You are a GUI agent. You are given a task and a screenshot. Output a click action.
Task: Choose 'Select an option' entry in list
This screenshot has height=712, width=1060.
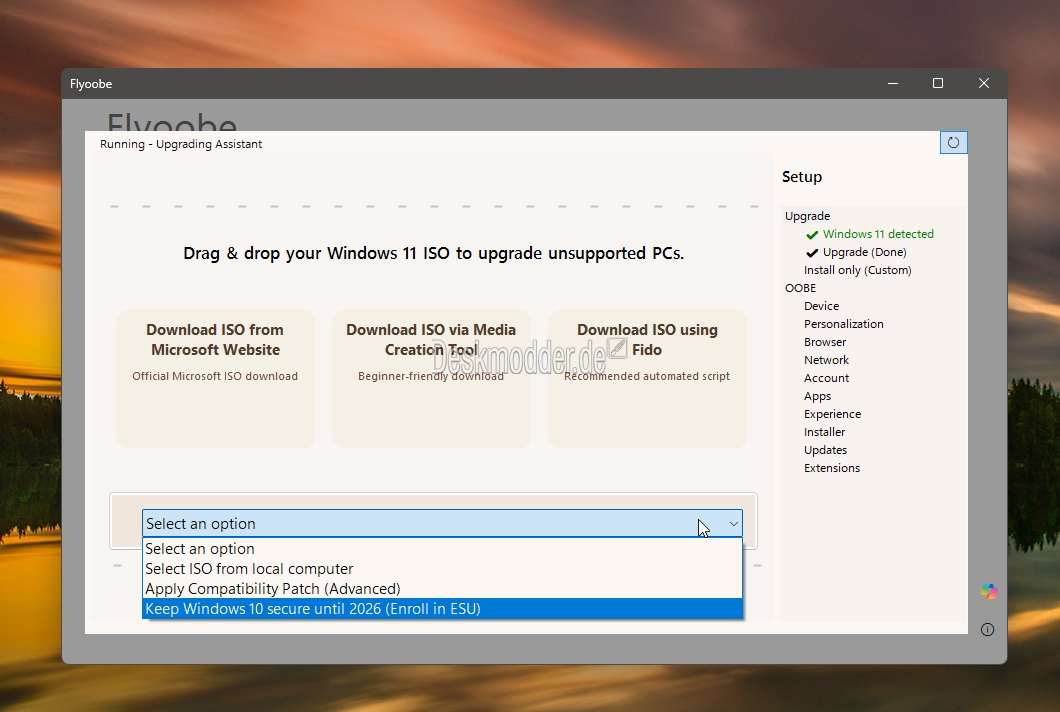[442, 548]
